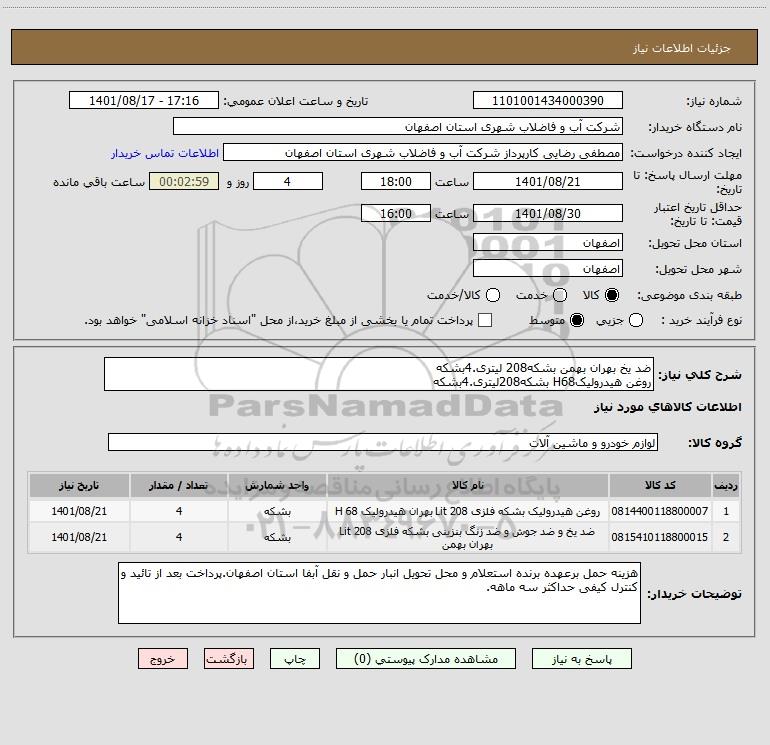Click the جزئیات اطلاعات نیاز page header
This screenshot has height=745, width=770.
point(682,48)
